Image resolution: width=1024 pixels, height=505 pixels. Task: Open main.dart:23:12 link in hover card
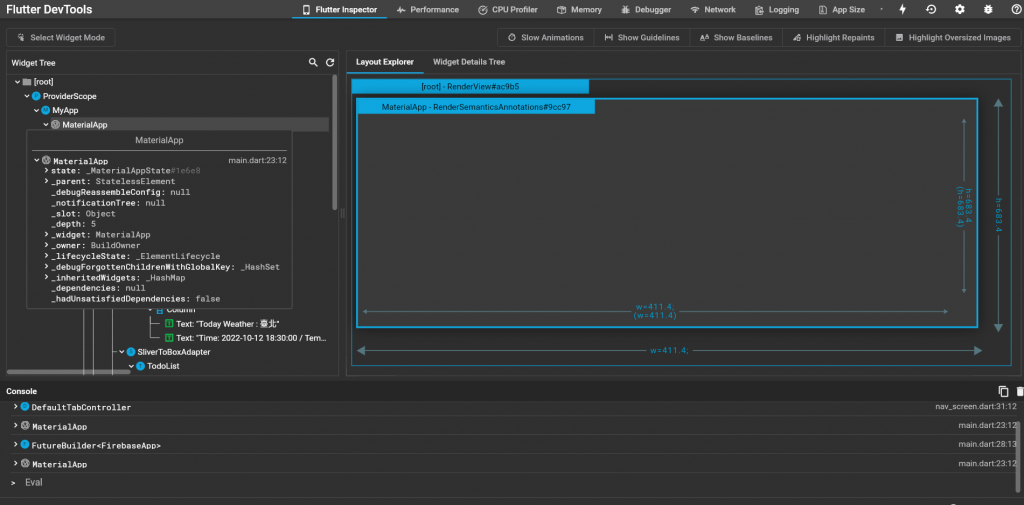pyautogui.click(x=257, y=160)
